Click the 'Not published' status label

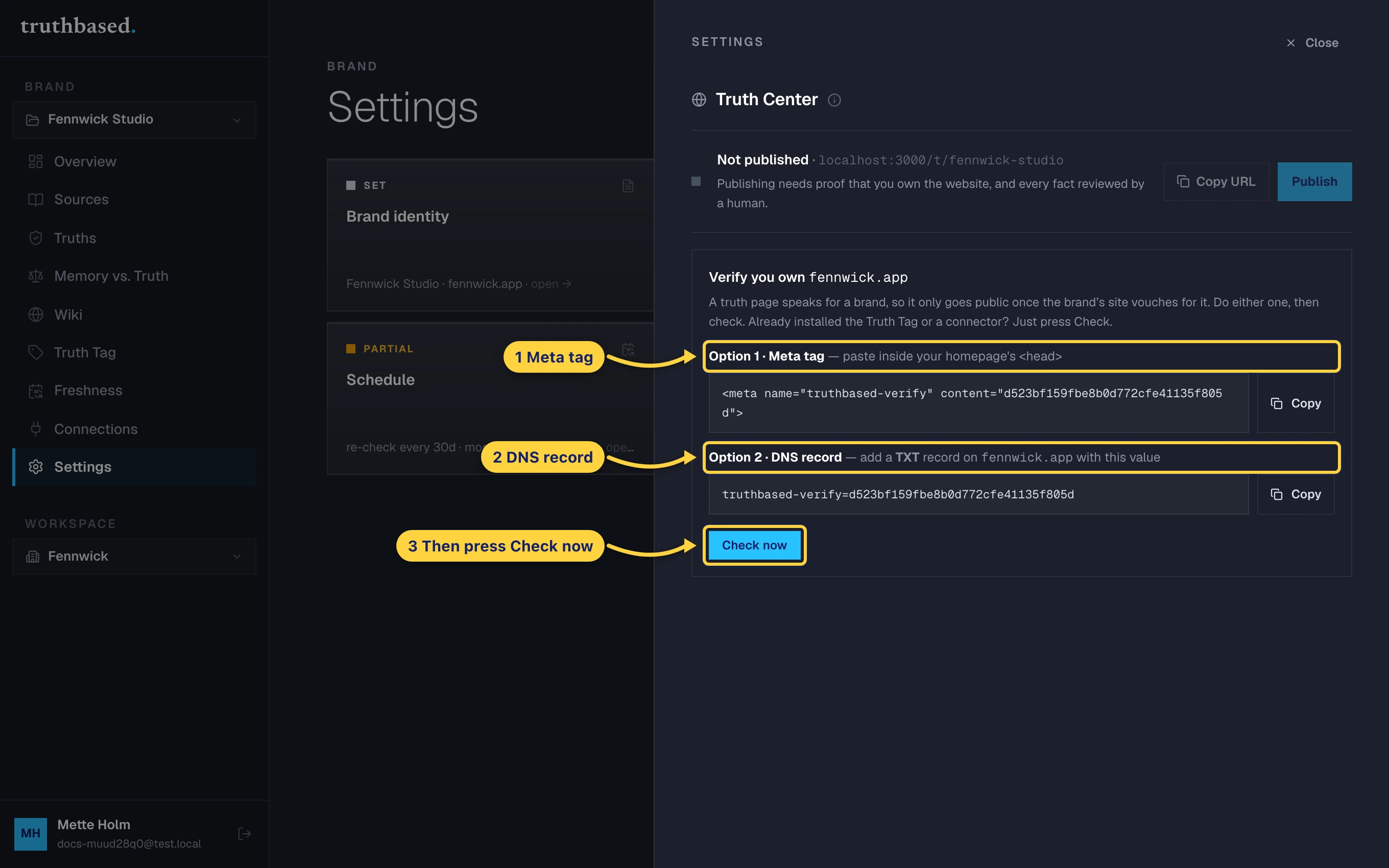click(x=762, y=160)
